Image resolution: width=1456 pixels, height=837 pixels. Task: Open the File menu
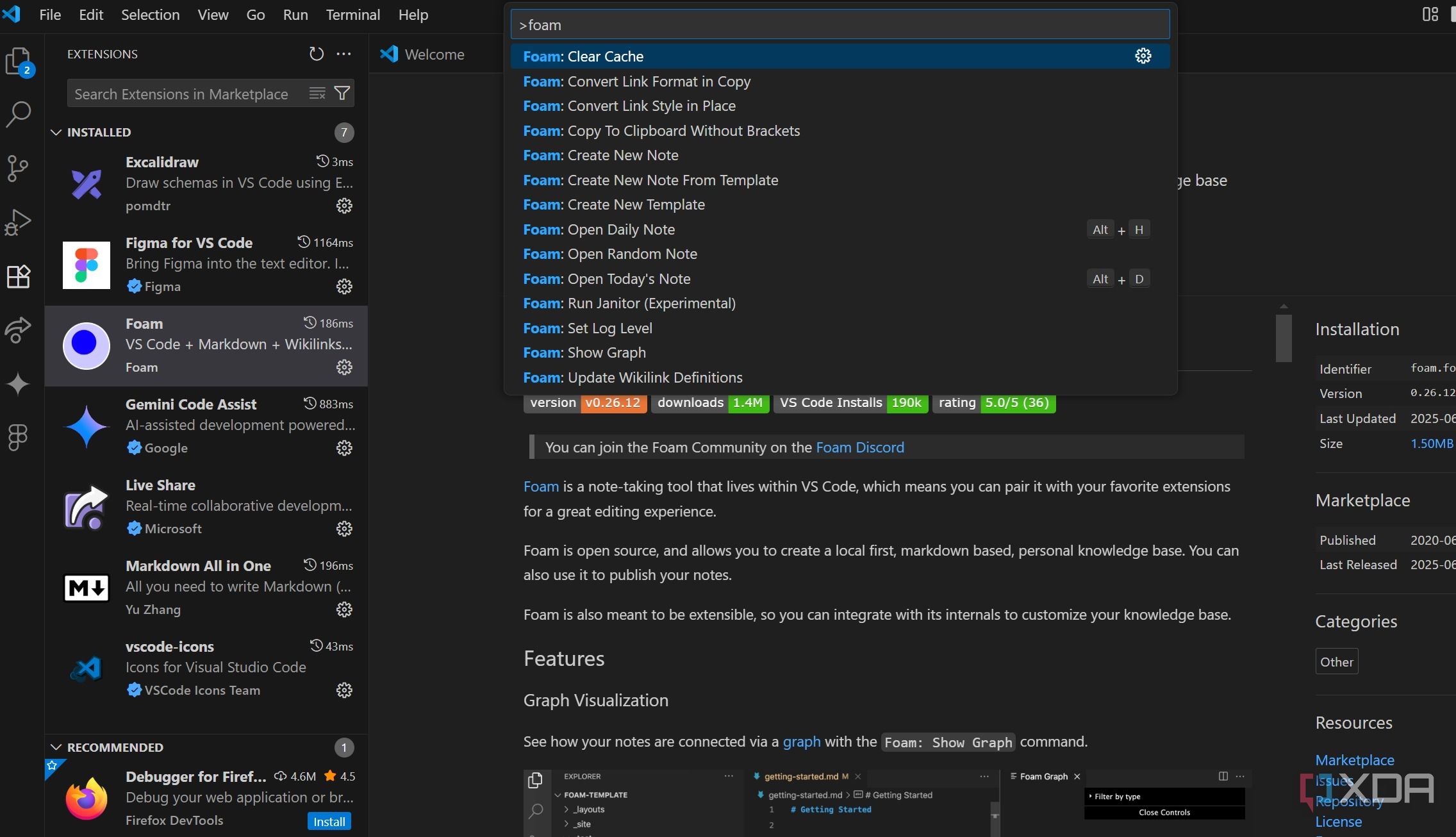(x=50, y=15)
